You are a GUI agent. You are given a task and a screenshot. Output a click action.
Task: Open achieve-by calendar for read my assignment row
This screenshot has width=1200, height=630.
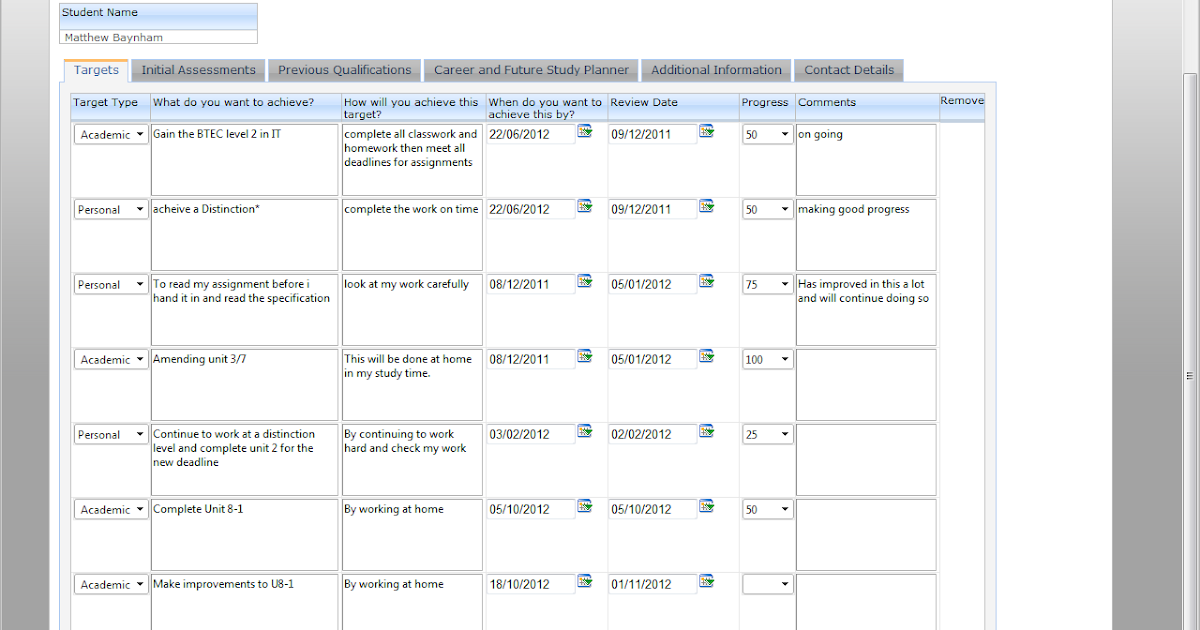point(585,281)
